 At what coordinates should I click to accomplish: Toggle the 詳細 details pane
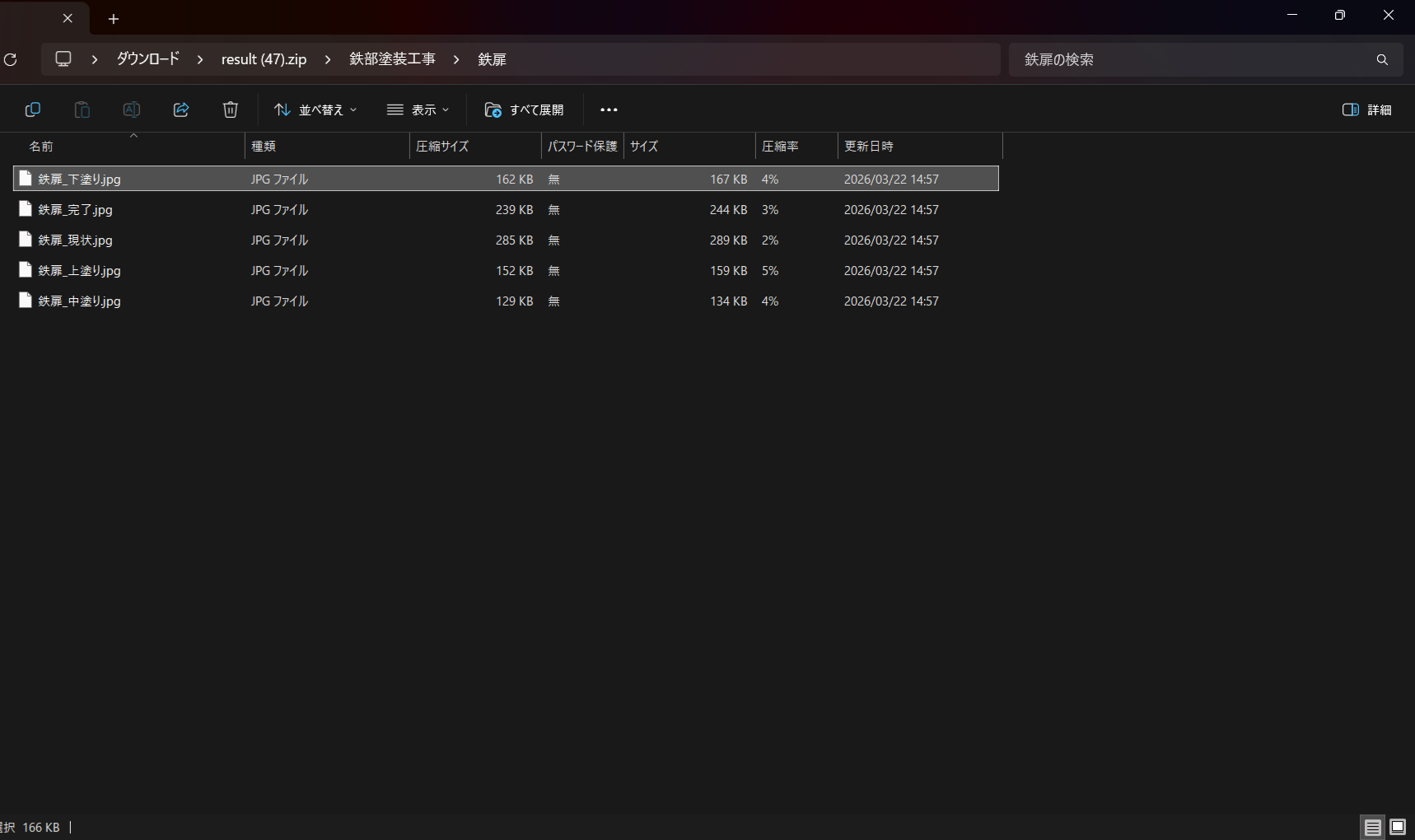1366,110
